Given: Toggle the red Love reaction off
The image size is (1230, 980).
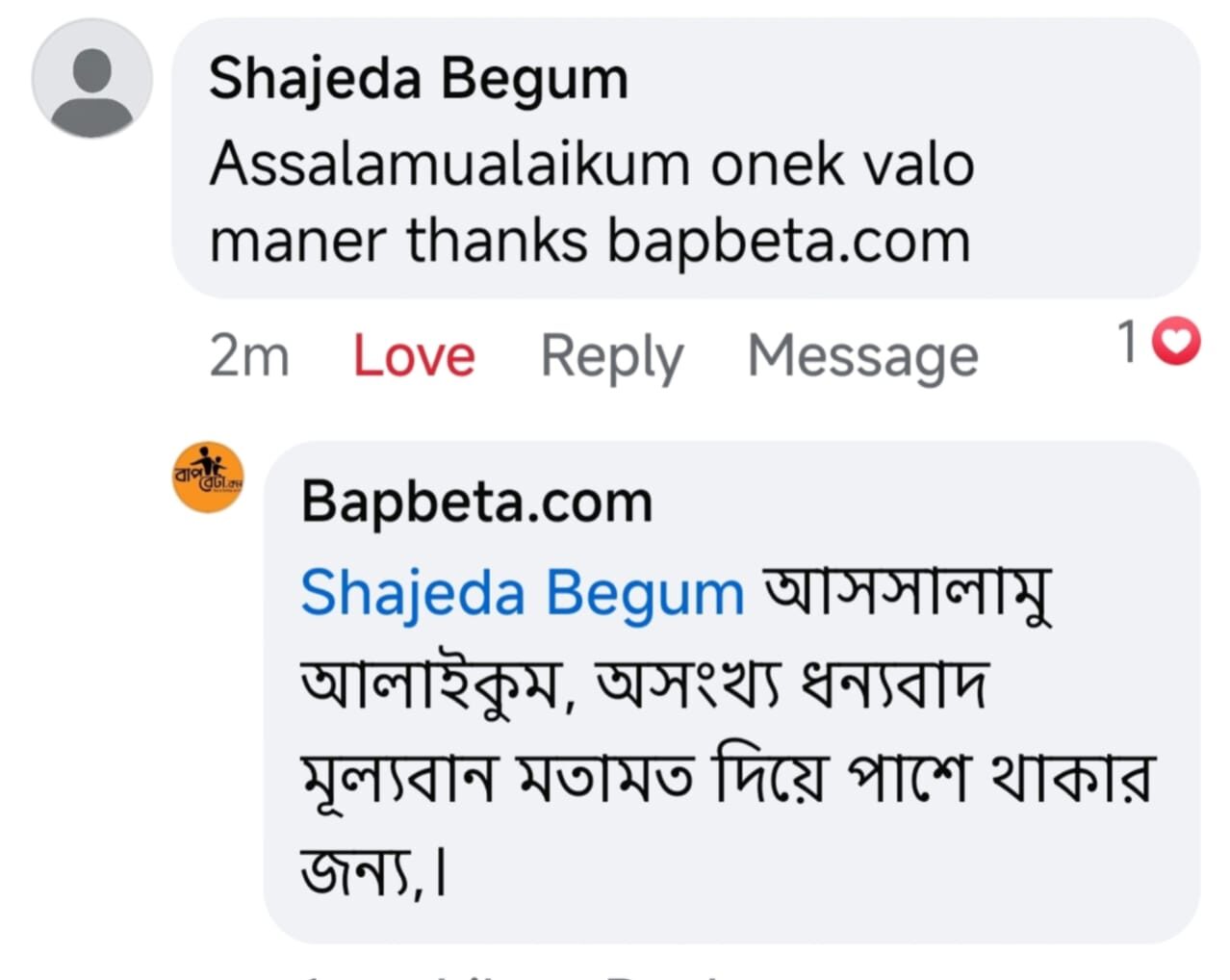Looking at the screenshot, I should pos(414,356).
